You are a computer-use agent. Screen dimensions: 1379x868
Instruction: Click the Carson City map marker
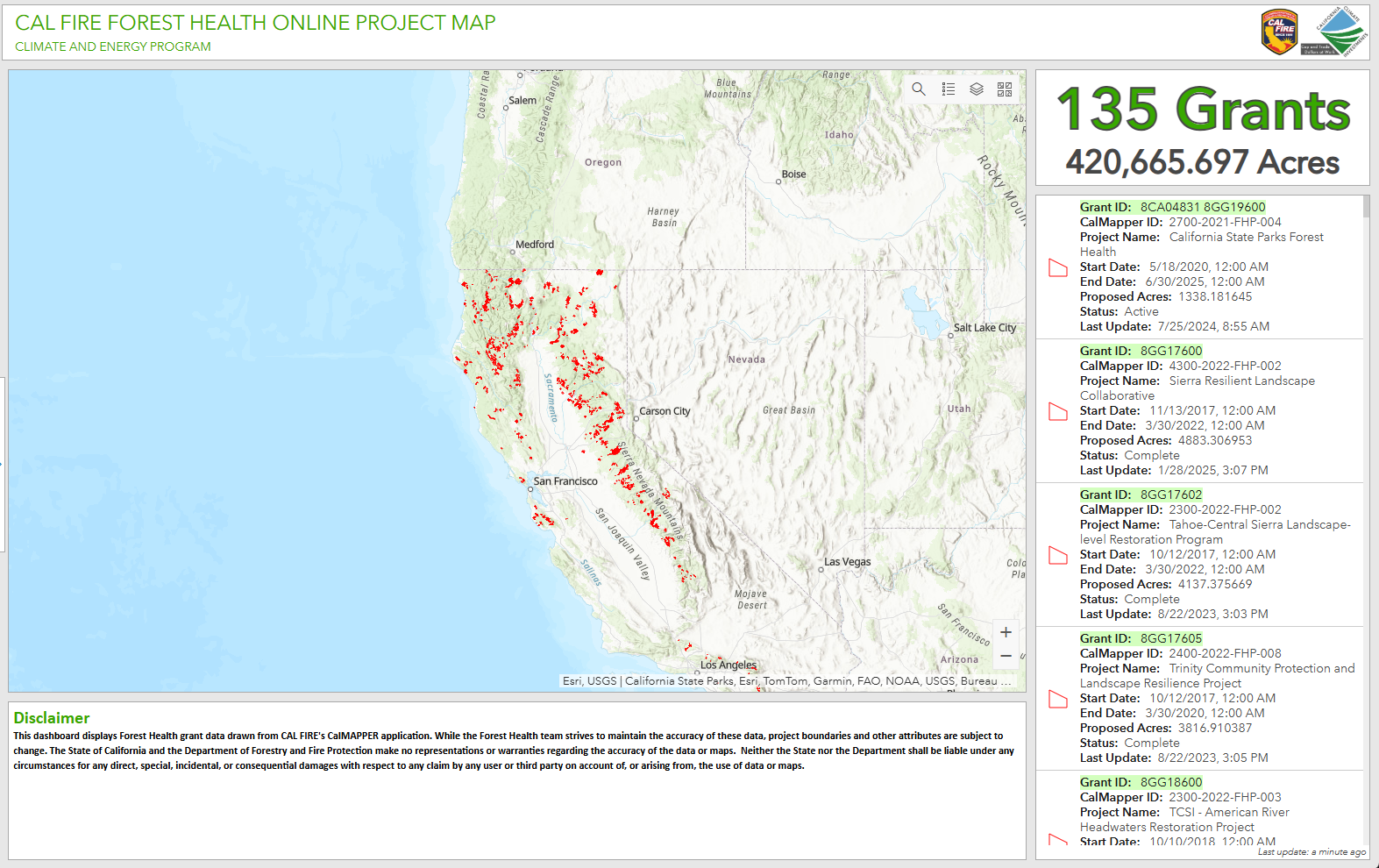point(636,419)
